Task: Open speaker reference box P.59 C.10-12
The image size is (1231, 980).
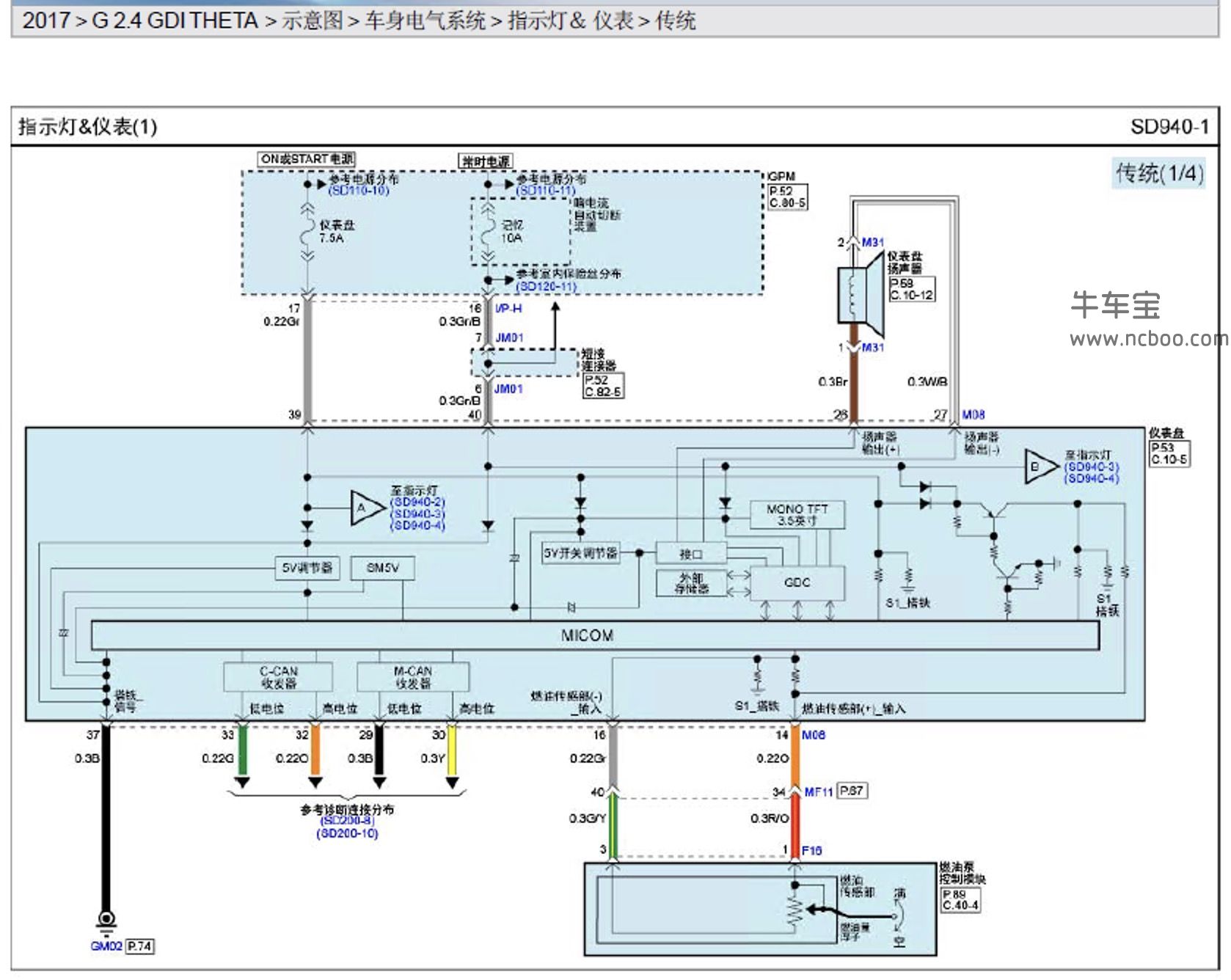Action: coord(912,289)
